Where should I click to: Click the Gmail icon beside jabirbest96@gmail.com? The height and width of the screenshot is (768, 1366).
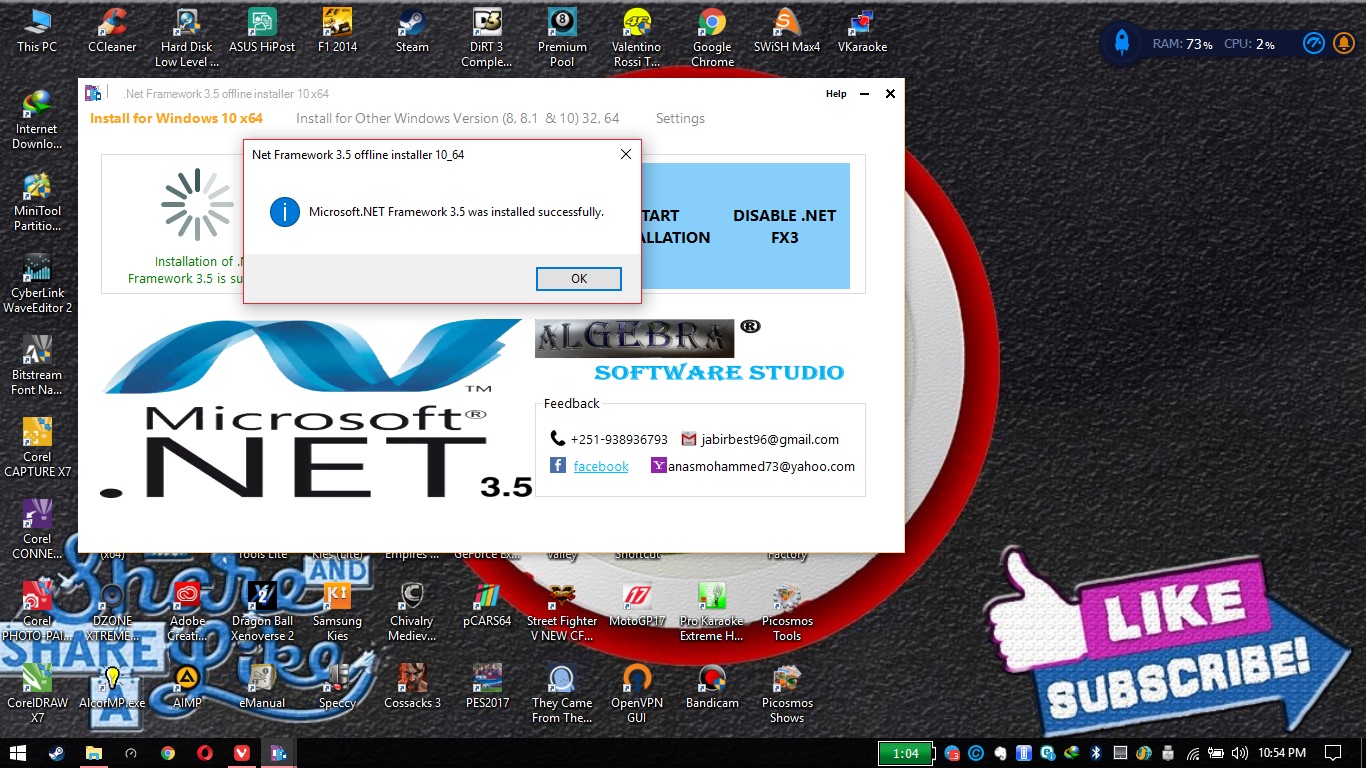(688, 439)
